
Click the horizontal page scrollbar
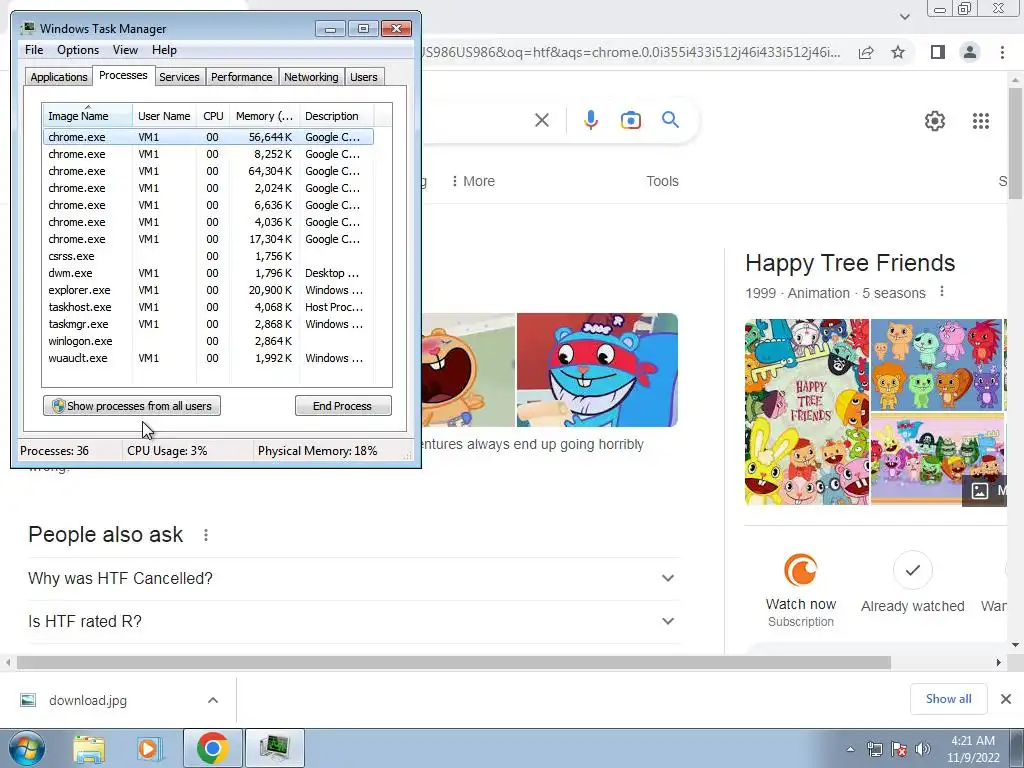pos(454,662)
